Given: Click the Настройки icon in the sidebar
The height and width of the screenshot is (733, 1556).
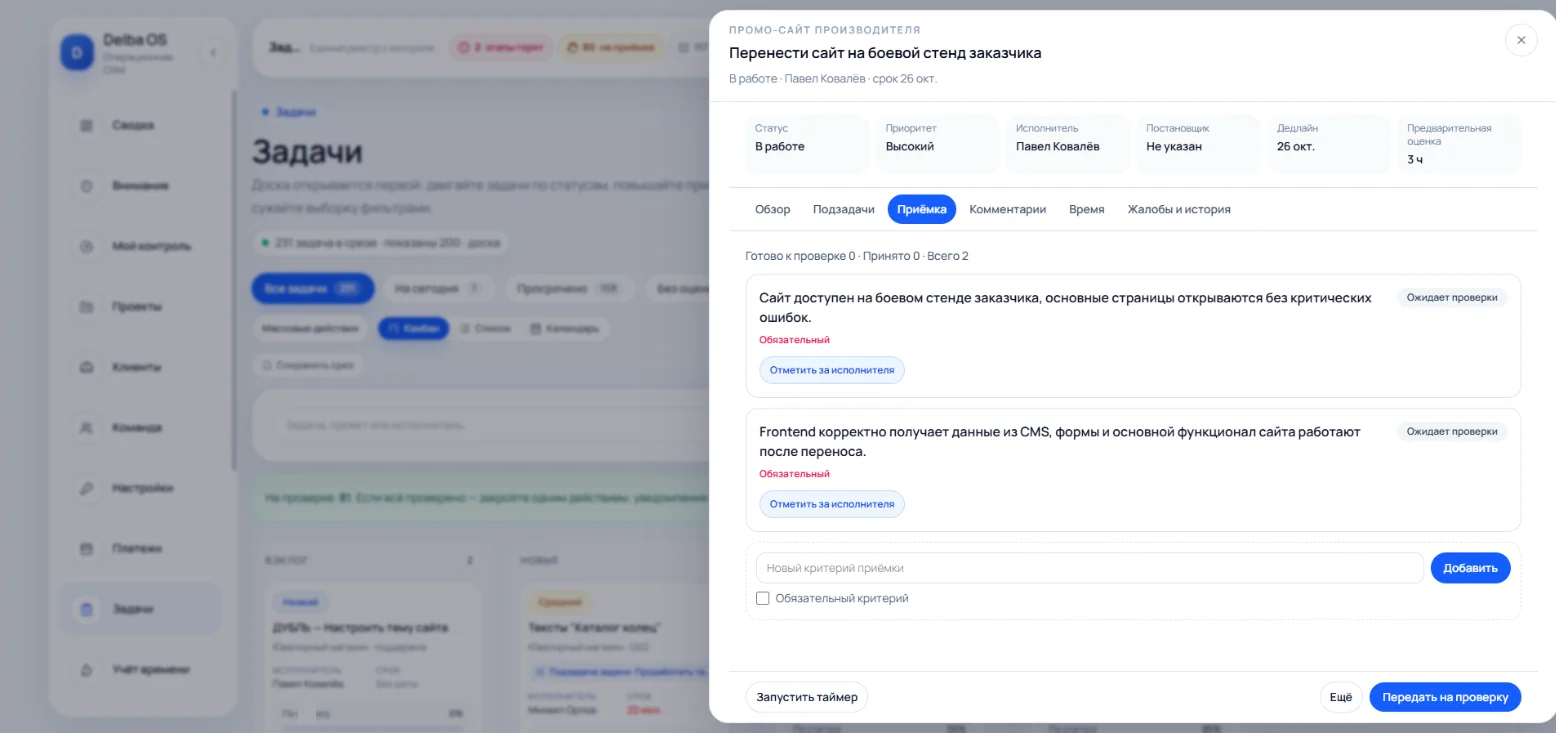Looking at the screenshot, I should pos(86,488).
